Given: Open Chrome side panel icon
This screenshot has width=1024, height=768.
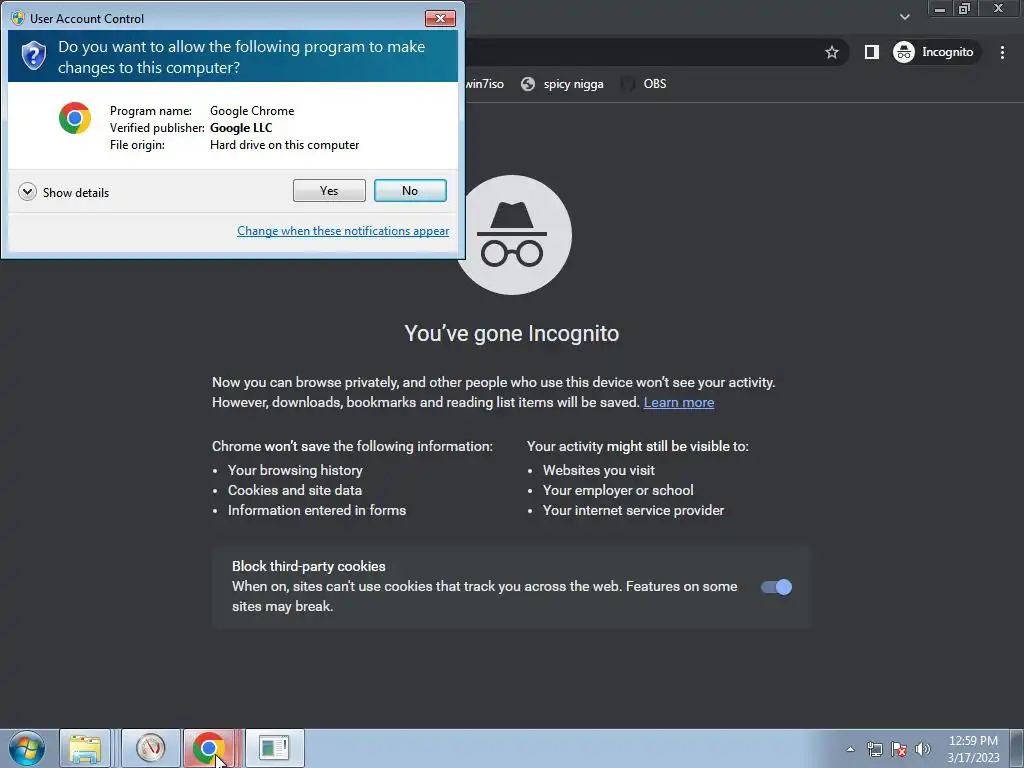Looking at the screenshot, I should 871,52.
